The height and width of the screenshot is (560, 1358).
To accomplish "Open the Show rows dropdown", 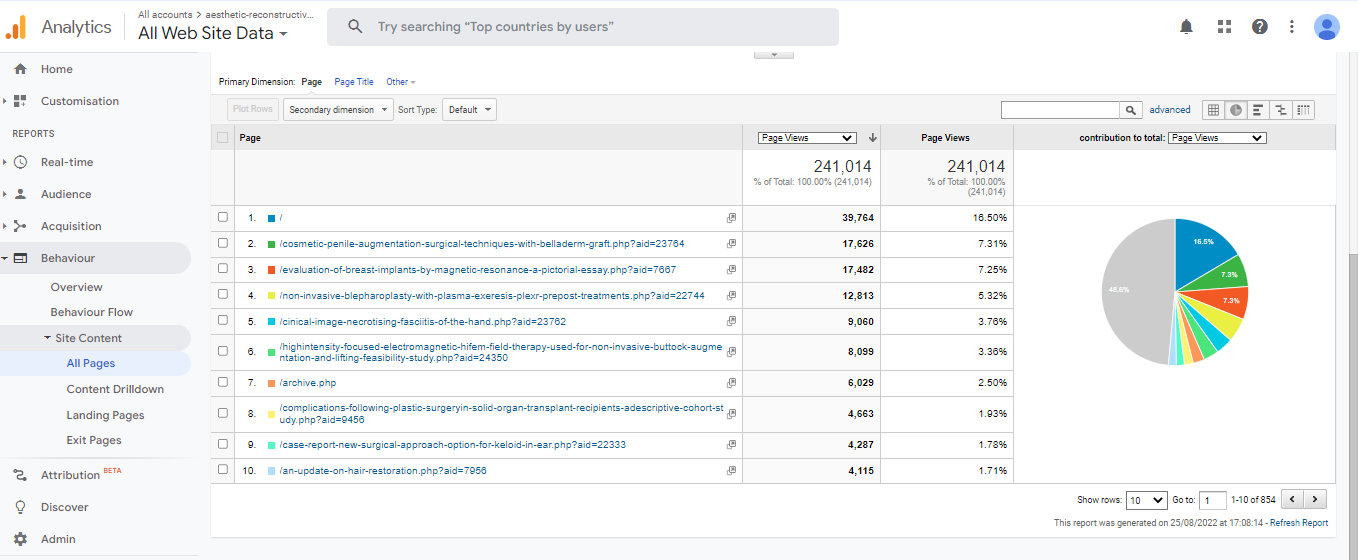I will coord(1146,500).
